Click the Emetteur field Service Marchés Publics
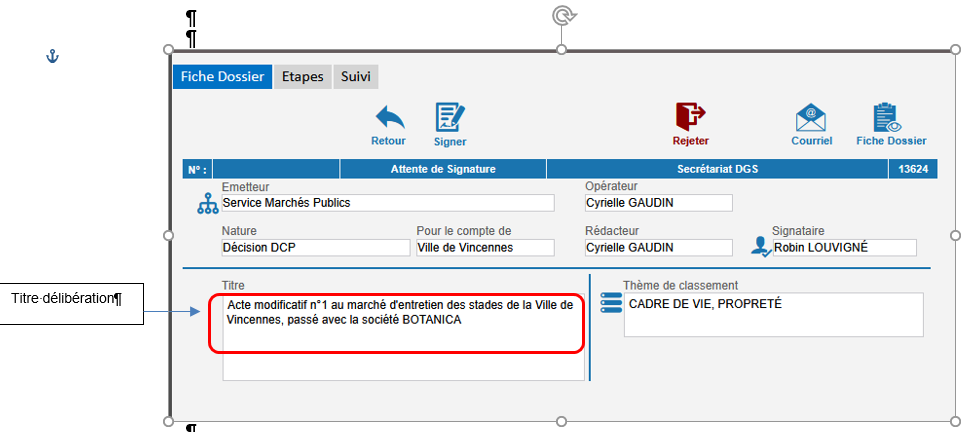This screenshot has height=432, width=964. [x=387, y=203]
